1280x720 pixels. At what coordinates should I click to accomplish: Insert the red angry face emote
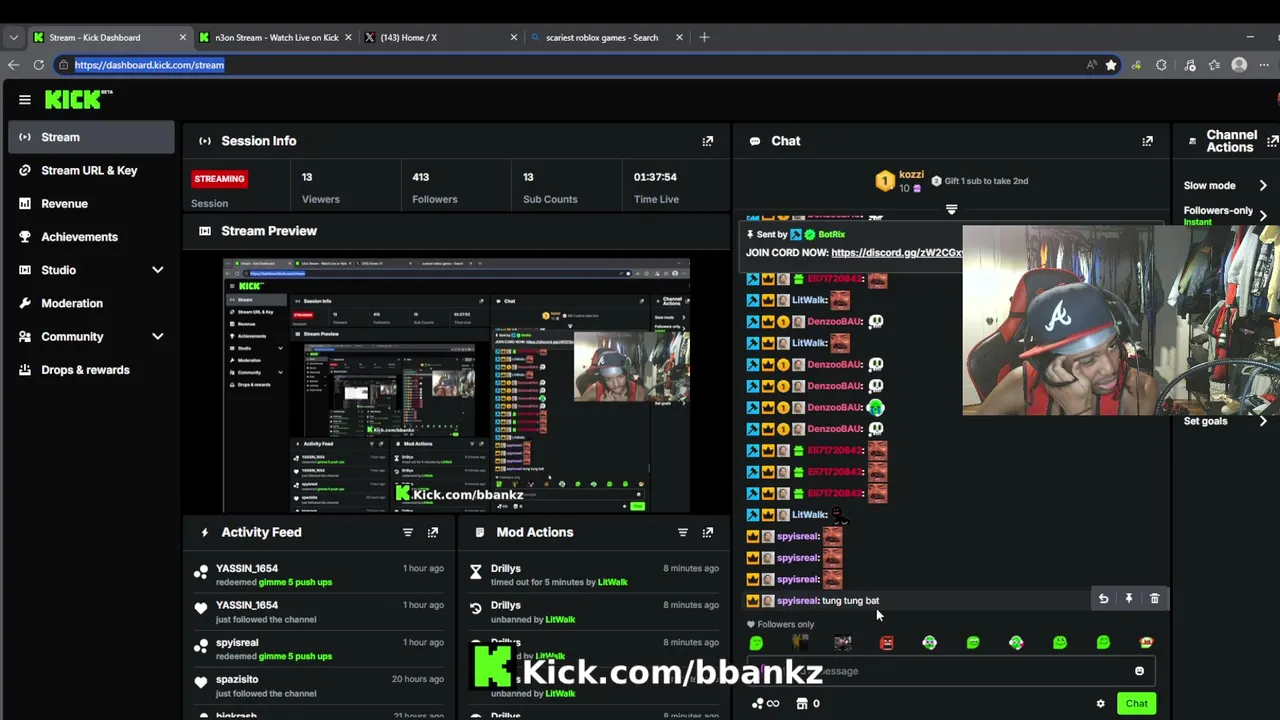[886, 643]
